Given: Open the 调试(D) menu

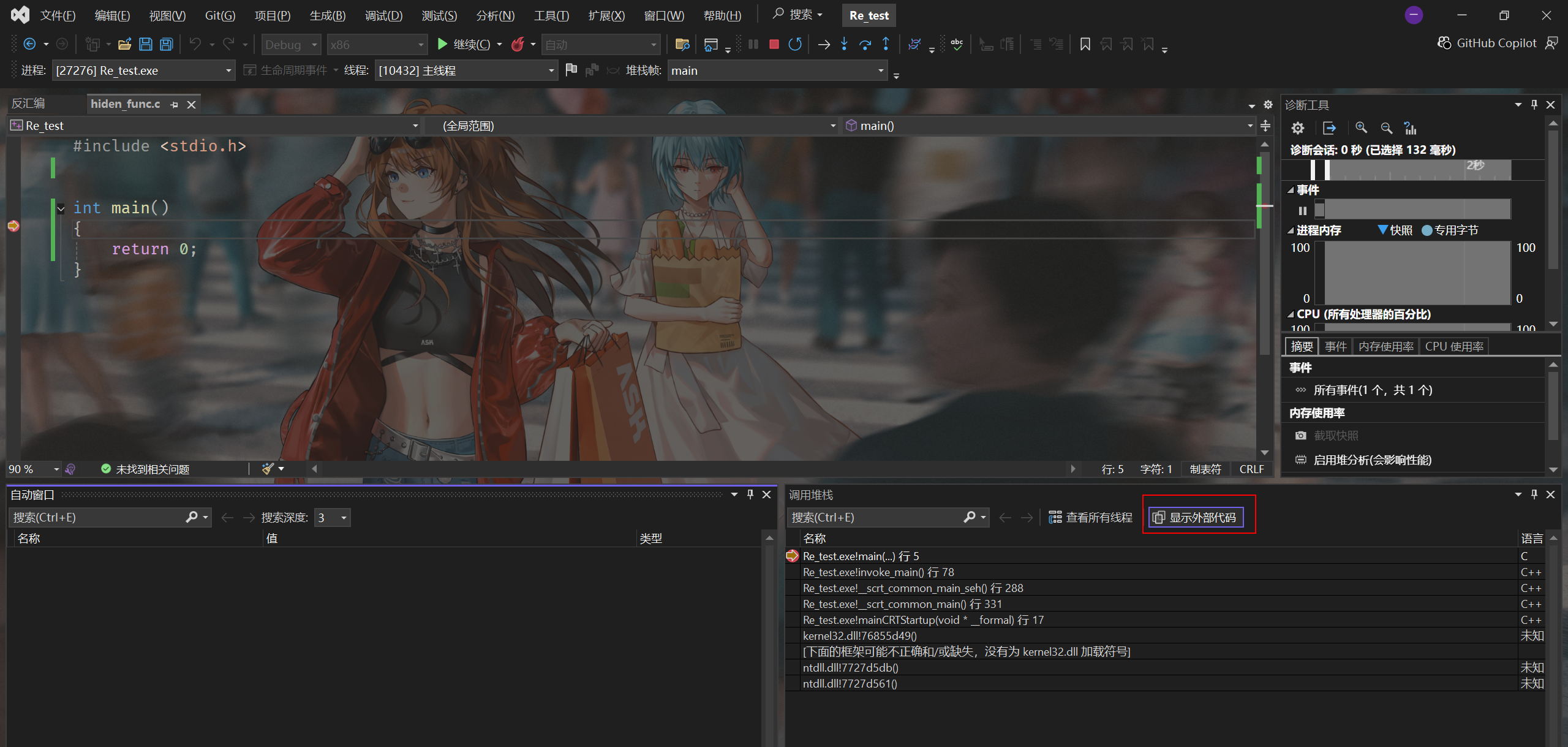Looking at the screenshot, I should click(x=383, y=15).
